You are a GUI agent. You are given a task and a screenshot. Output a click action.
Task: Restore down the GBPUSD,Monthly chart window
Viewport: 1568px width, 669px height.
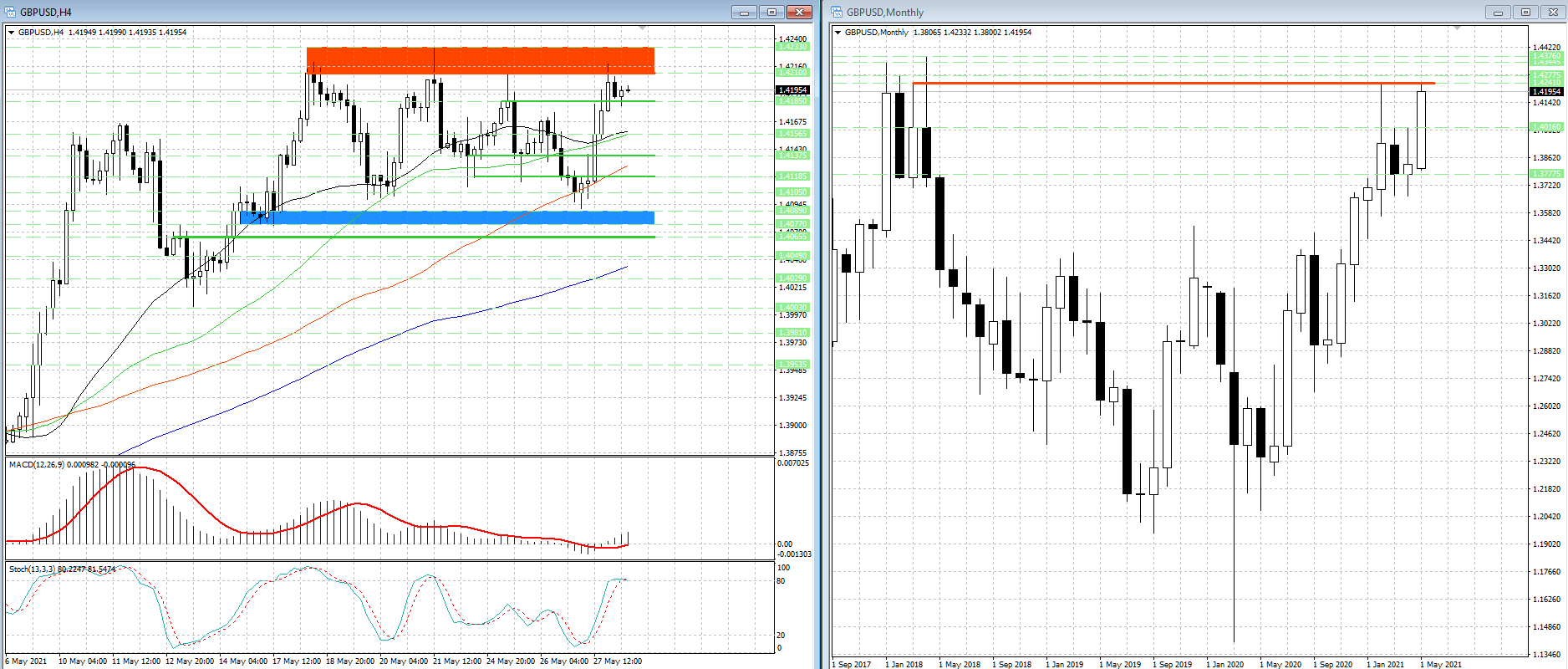[1525, 12]
